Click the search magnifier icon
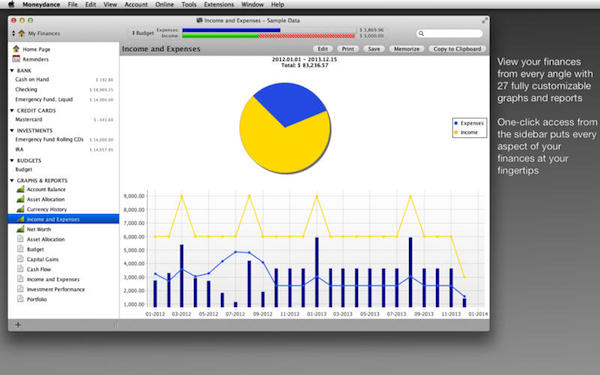Screen dimensions: 600x375 coord(421,34)
